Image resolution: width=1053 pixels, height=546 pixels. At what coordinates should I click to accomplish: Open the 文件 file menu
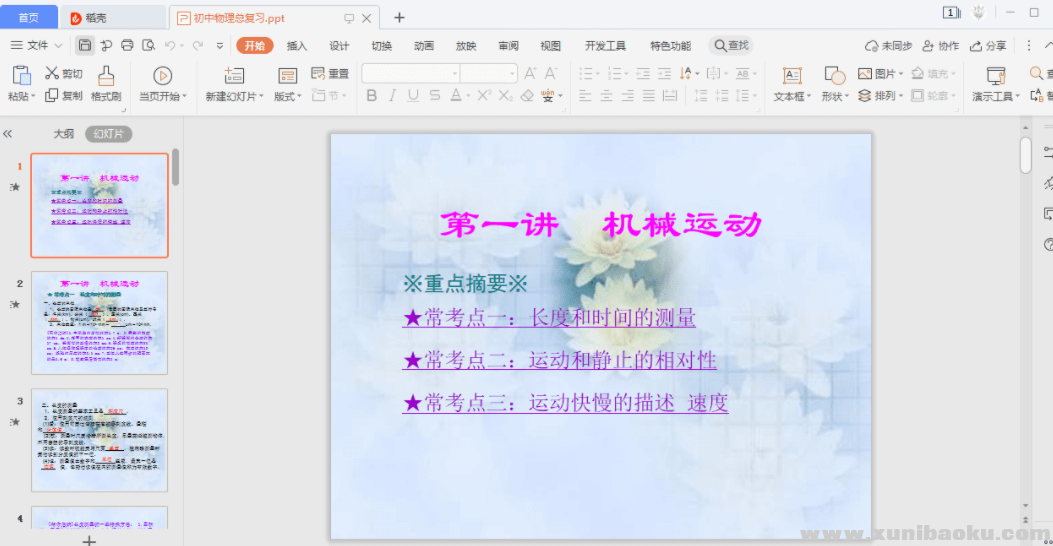[x=37, y=46]
